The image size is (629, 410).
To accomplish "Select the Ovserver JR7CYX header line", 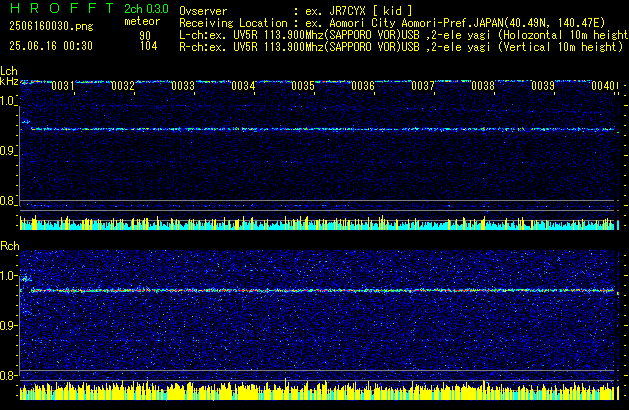I will pos(296,11).
